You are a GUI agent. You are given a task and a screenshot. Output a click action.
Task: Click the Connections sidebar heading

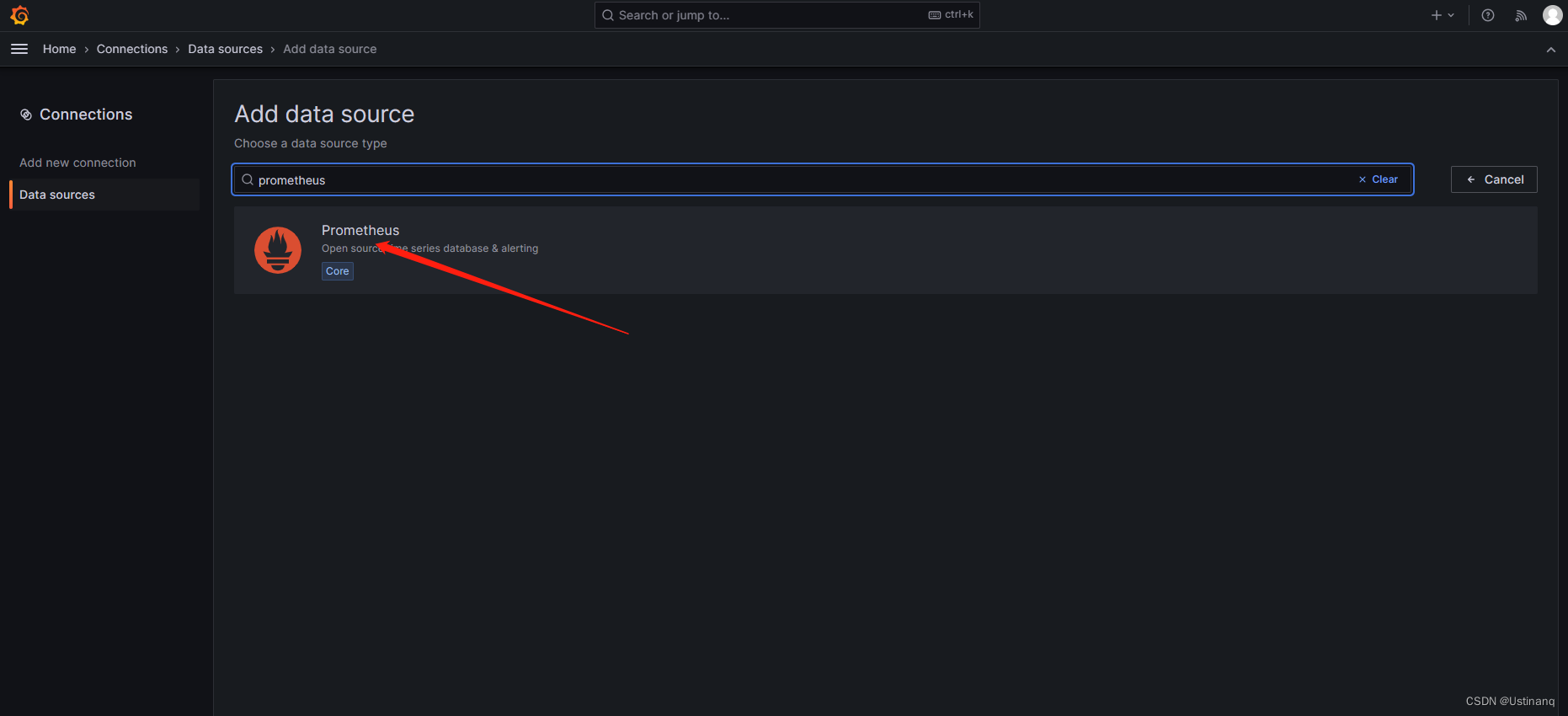pos(86,115)
